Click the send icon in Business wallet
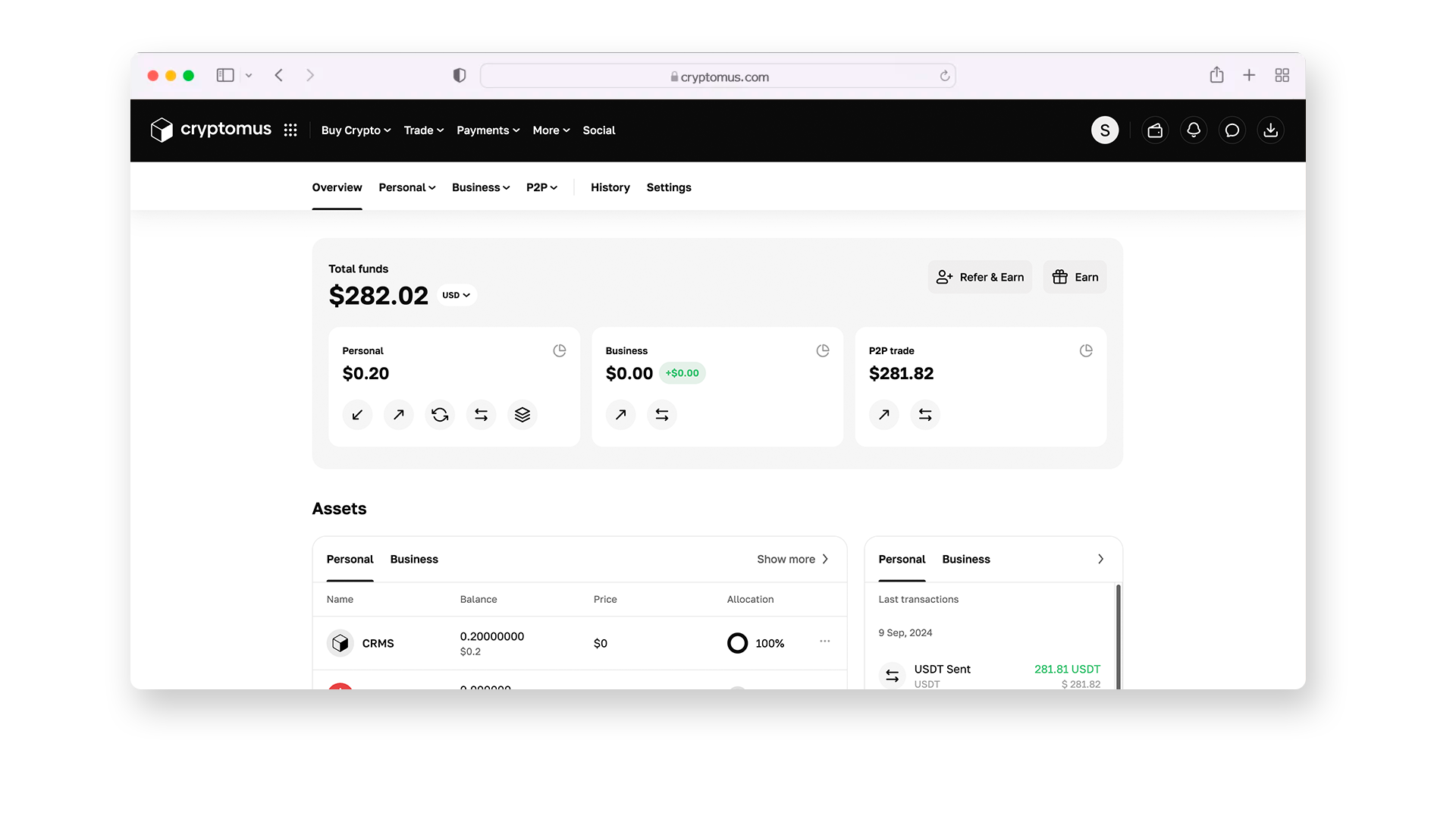Screen dimensions: 1456x819 [620, 414]
